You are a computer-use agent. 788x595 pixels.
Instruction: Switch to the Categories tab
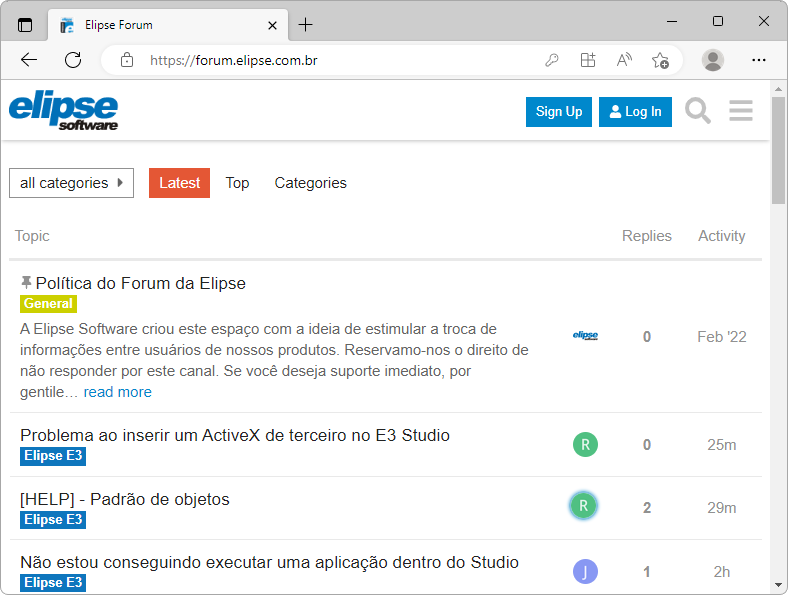point(310,183)
